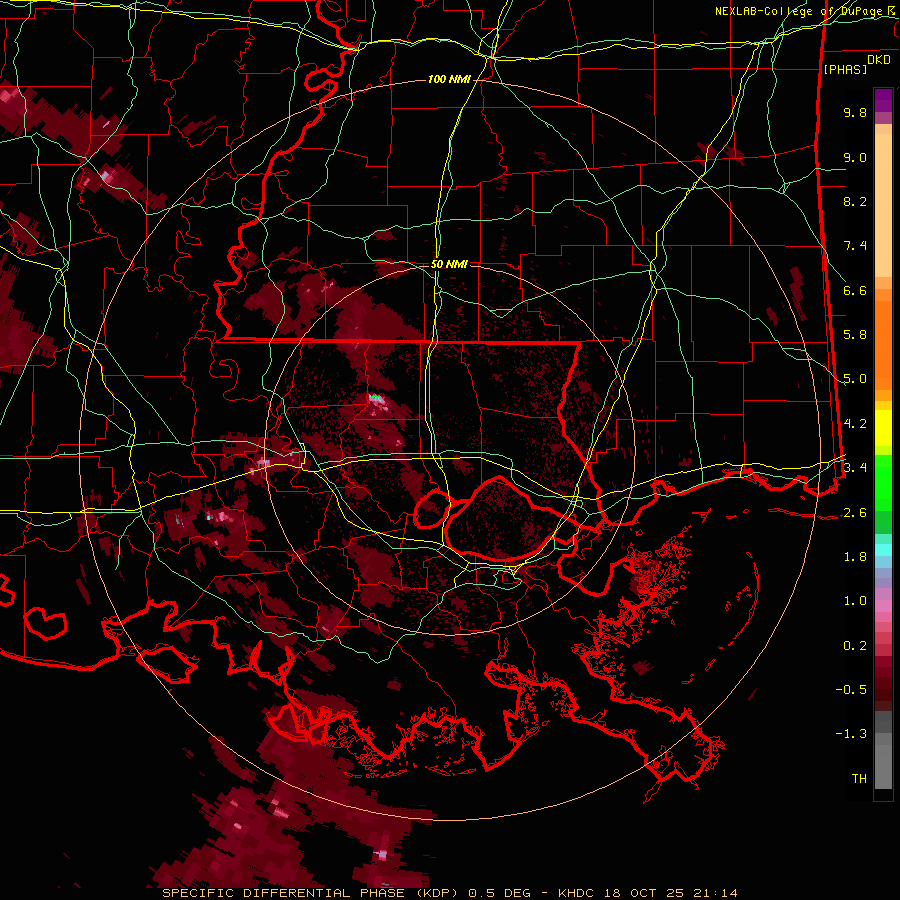This screenshot has width=900, height=900.
Task: Click the 2.6 legend value
Action: pos(855,513)
